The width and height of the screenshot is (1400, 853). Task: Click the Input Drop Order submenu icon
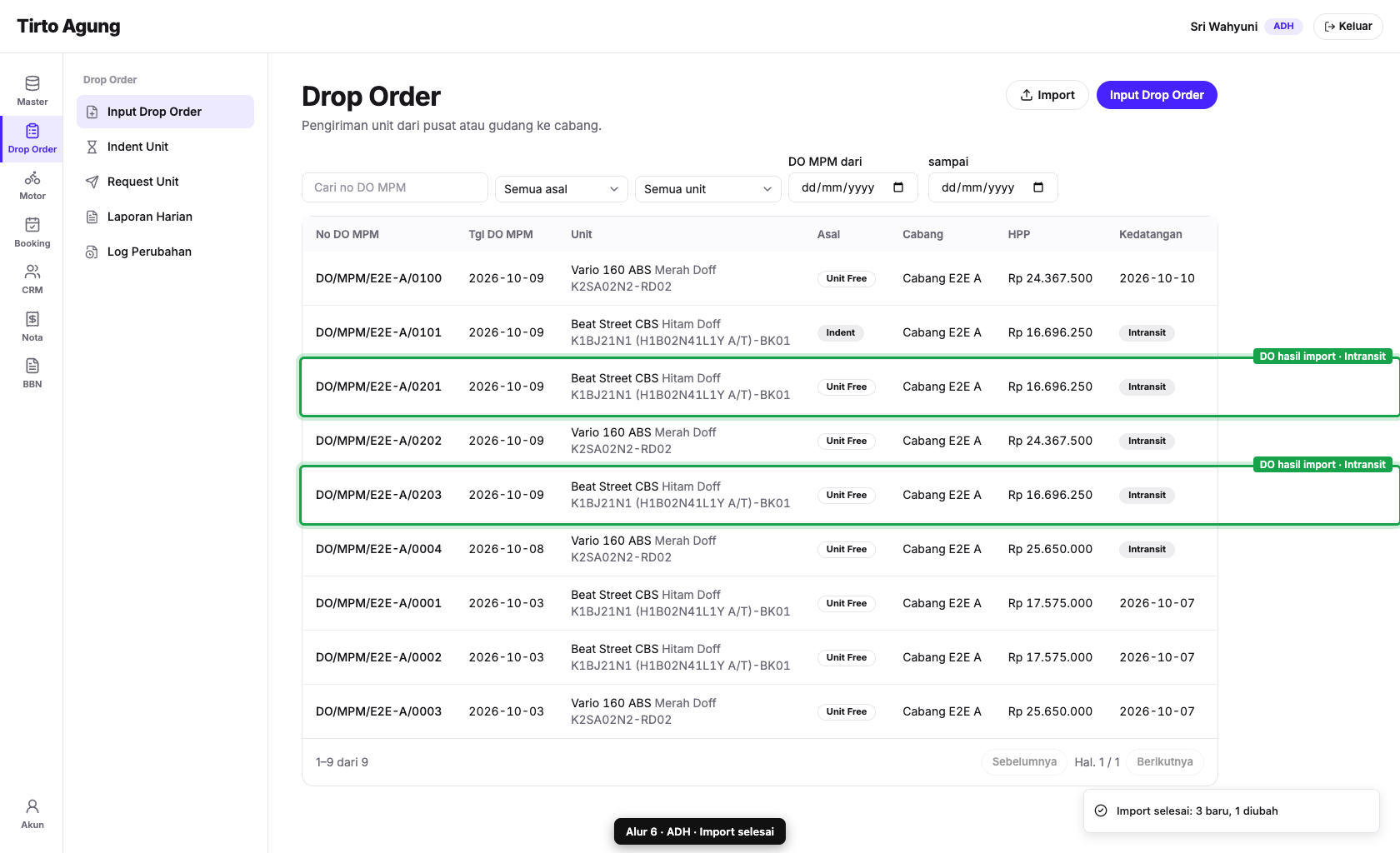tap(92, 112)
